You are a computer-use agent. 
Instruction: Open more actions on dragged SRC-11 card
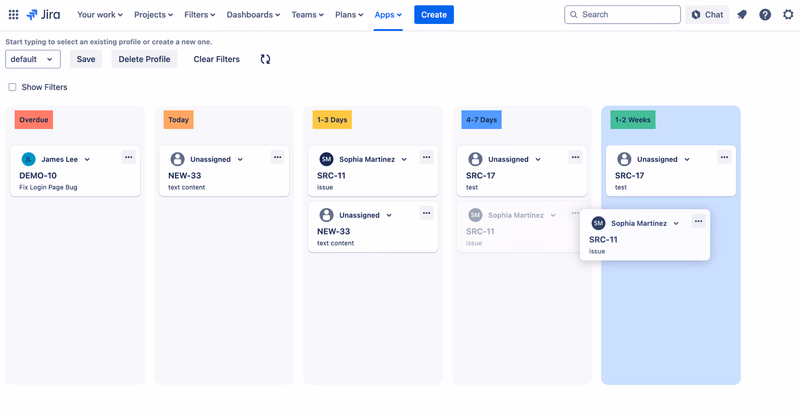[x=698, y=221]
